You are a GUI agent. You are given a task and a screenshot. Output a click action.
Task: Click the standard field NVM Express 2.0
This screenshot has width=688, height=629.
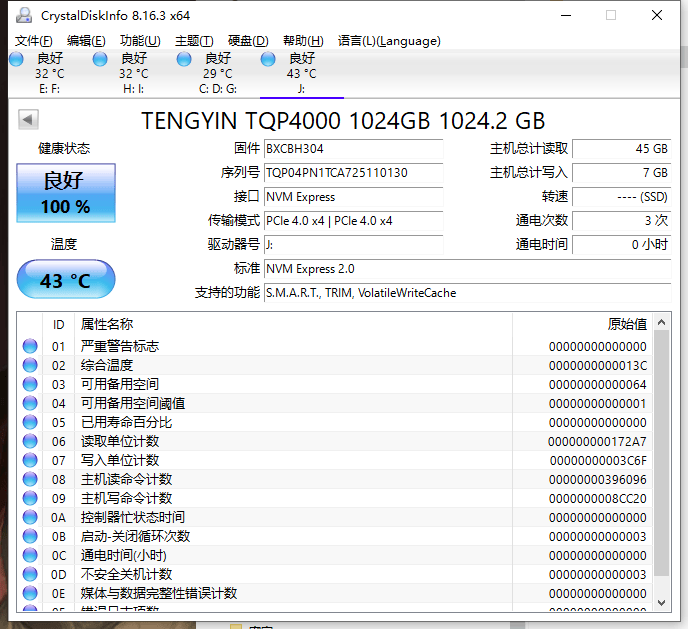(x=467, y=269)
